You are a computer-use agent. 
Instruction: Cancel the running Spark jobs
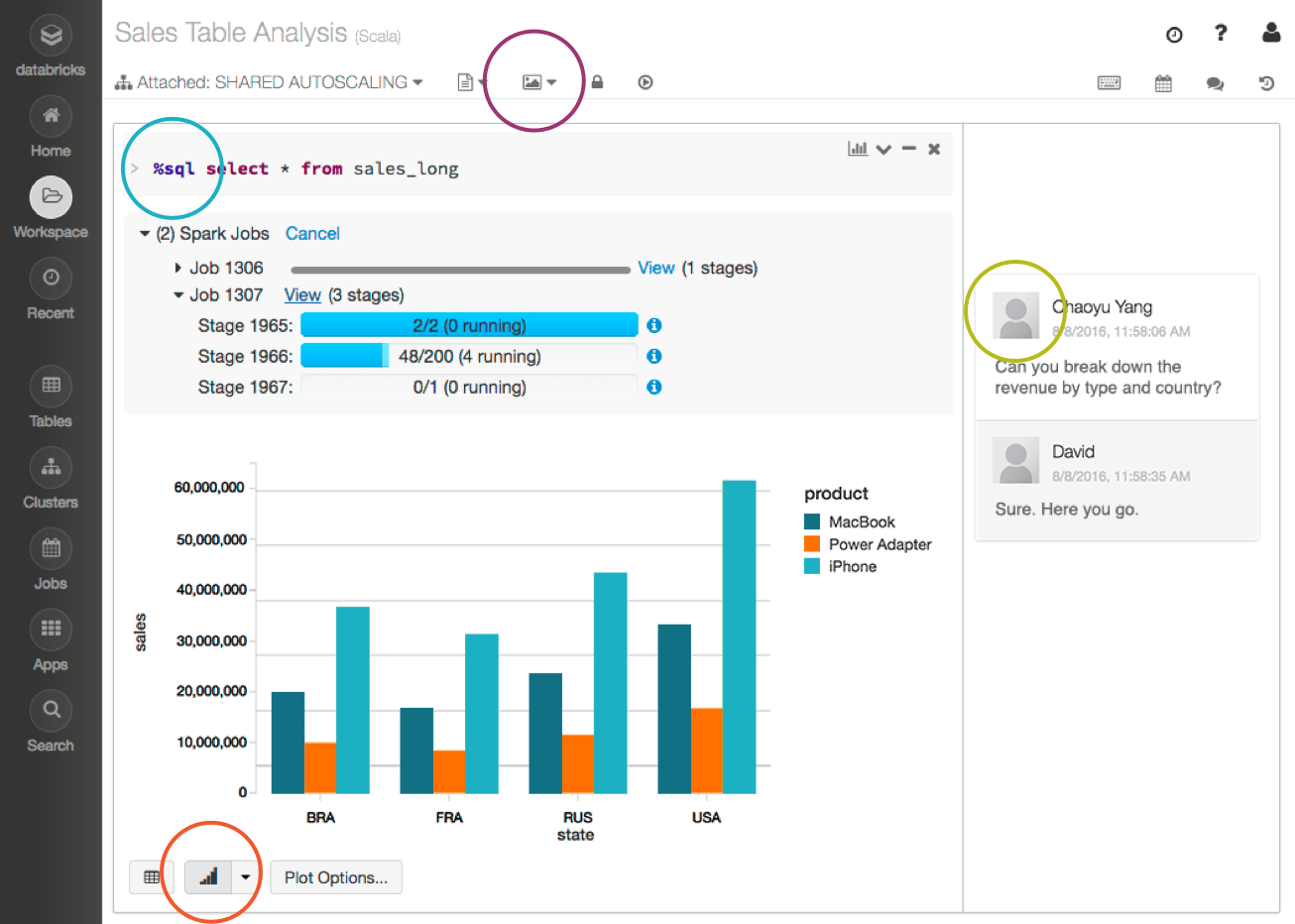(312, 234)
